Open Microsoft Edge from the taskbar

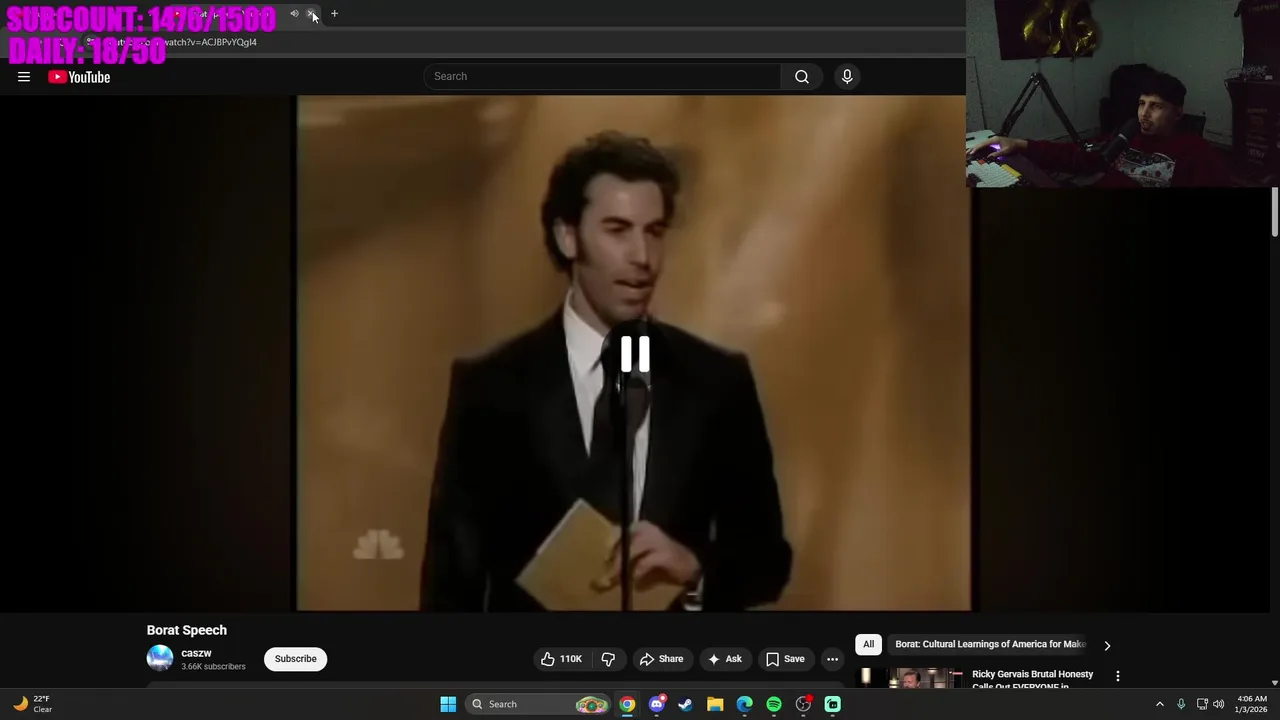coord(744,704)
